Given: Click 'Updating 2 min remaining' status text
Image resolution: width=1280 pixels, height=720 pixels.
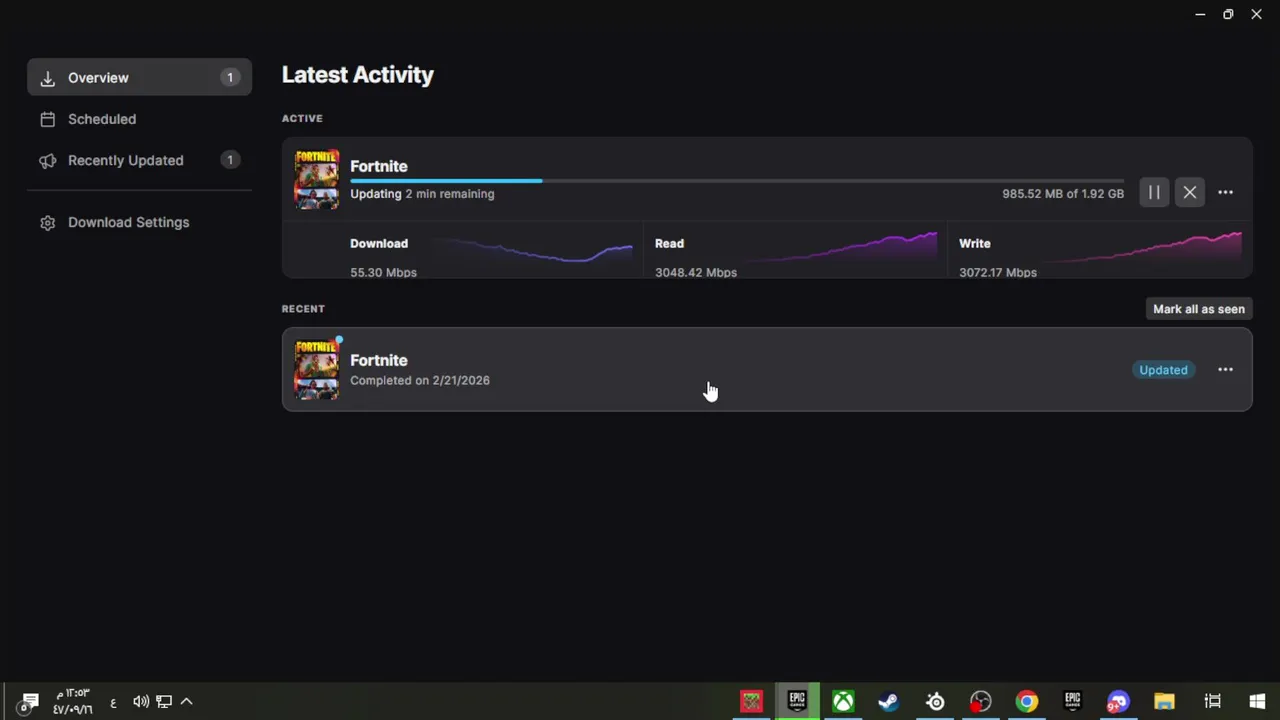Looking at the screenshot, I should pyautogui.click(x=422, y=194).
